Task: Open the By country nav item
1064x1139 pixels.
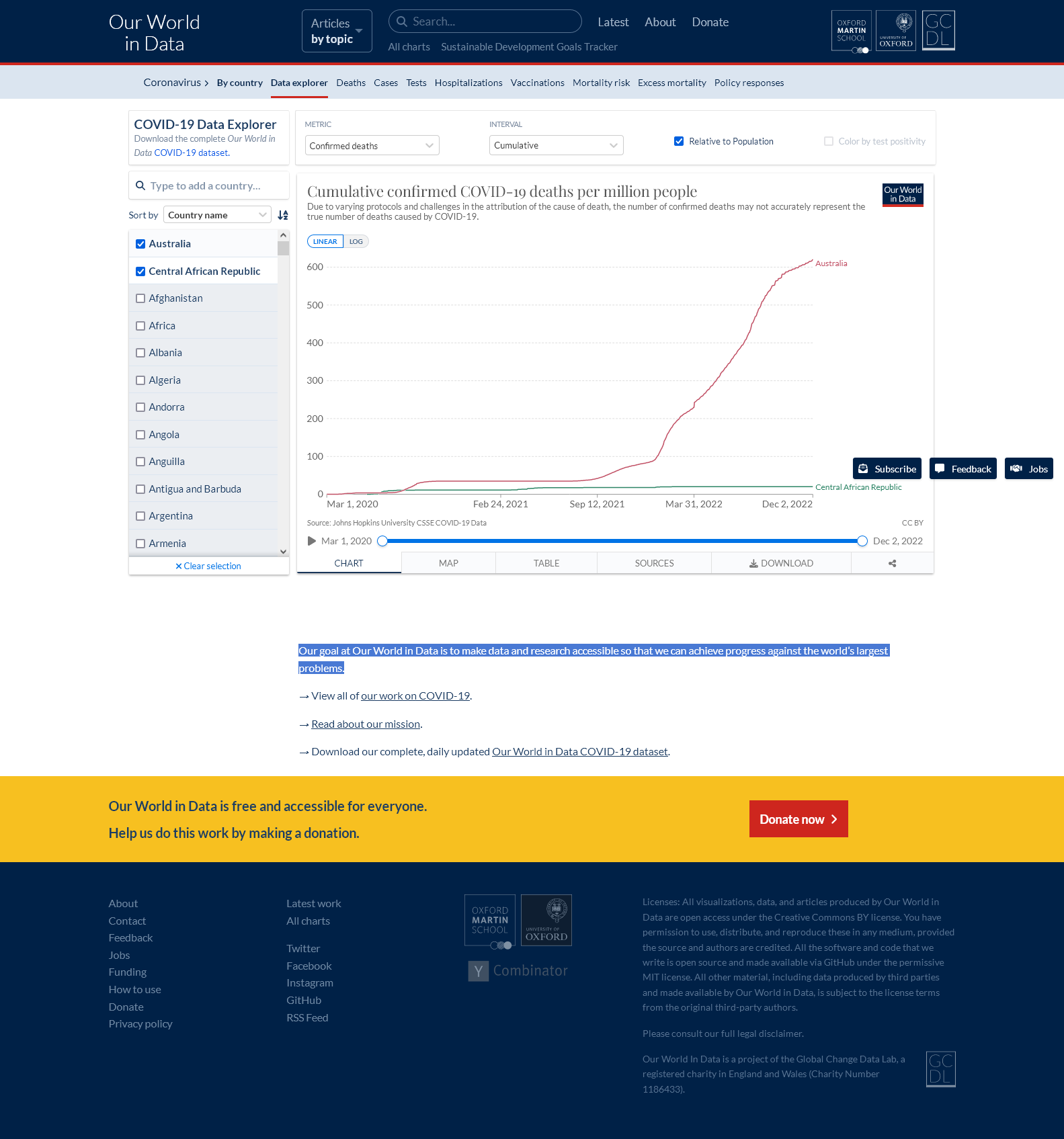Action: pos(239,83)
